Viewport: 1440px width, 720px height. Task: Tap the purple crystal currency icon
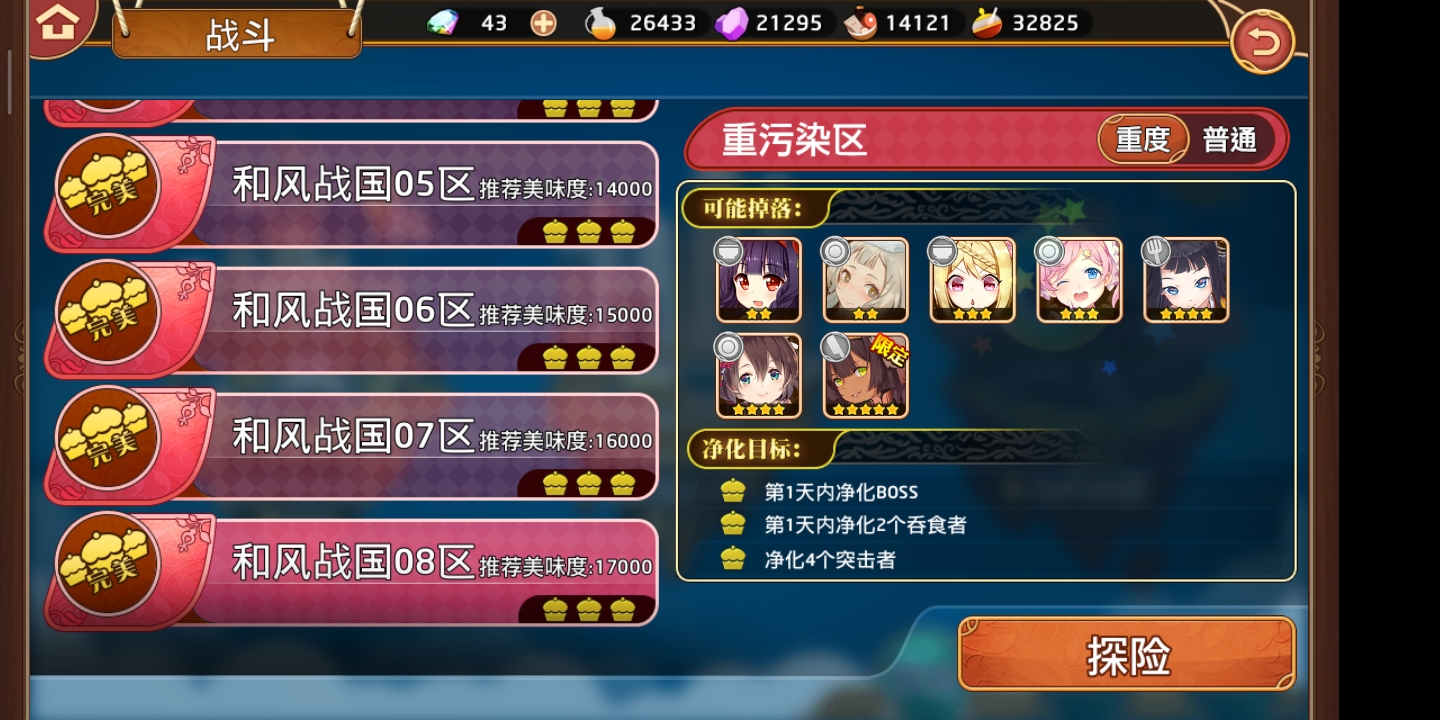coord(732,23)
